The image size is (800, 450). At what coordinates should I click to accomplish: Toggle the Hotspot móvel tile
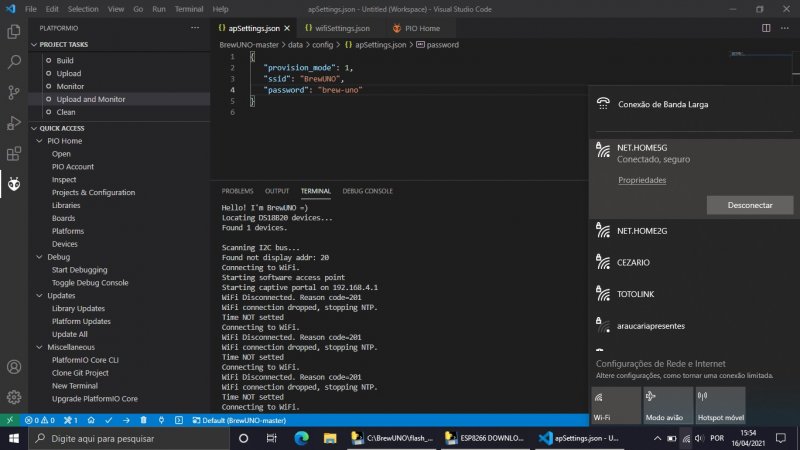point(720,406)
